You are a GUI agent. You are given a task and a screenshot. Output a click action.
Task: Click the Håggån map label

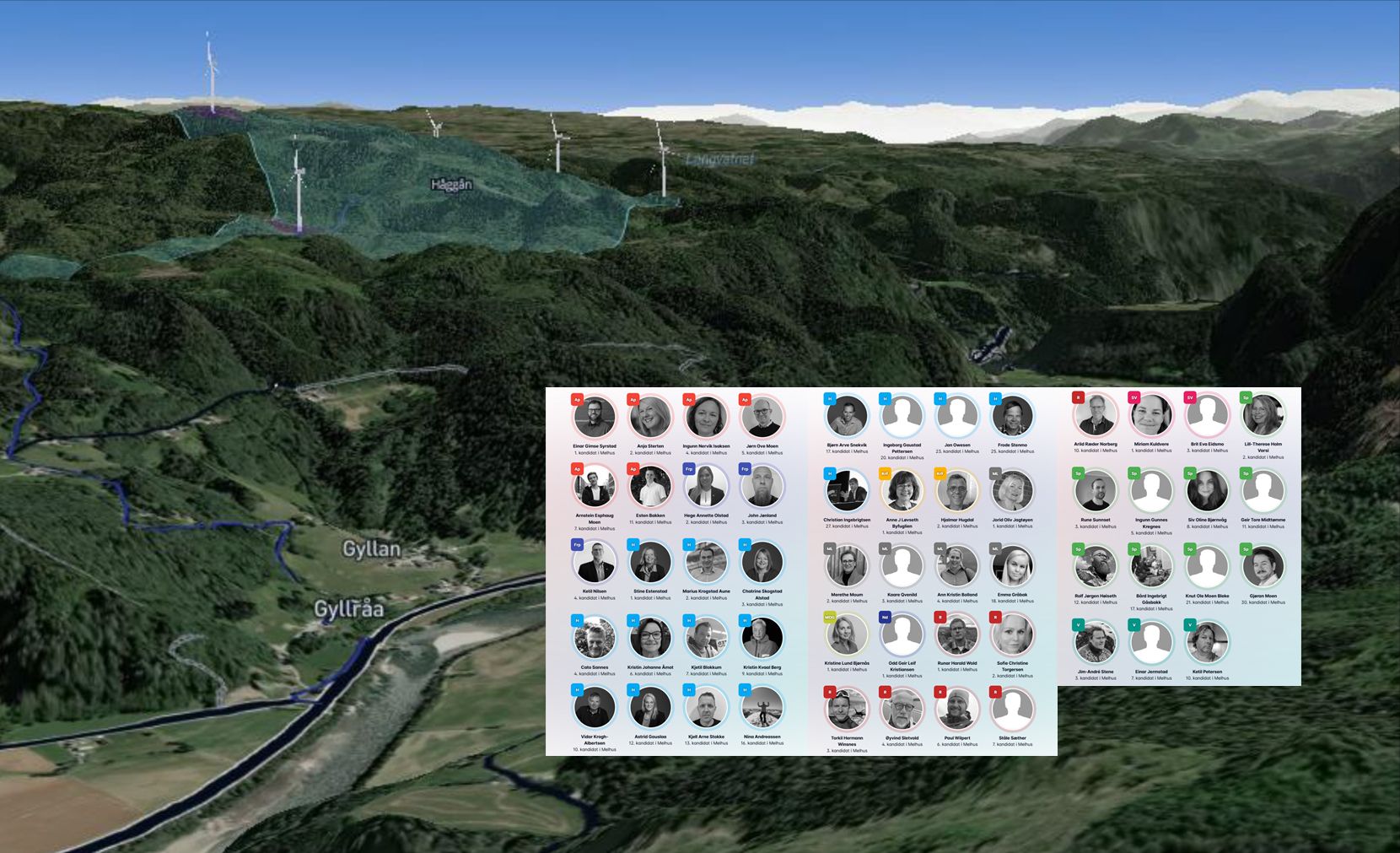(x=452, y=184)
